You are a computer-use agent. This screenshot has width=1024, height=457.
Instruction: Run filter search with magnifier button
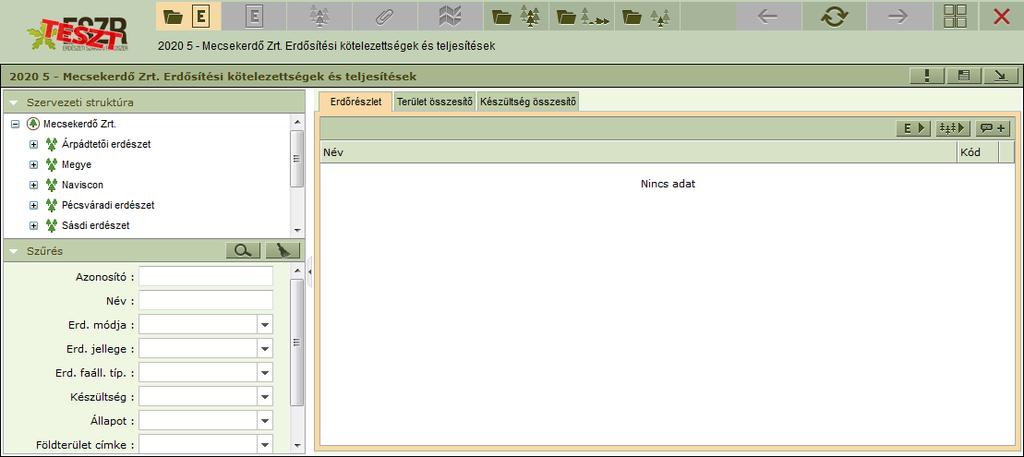[x=243, y=251]
